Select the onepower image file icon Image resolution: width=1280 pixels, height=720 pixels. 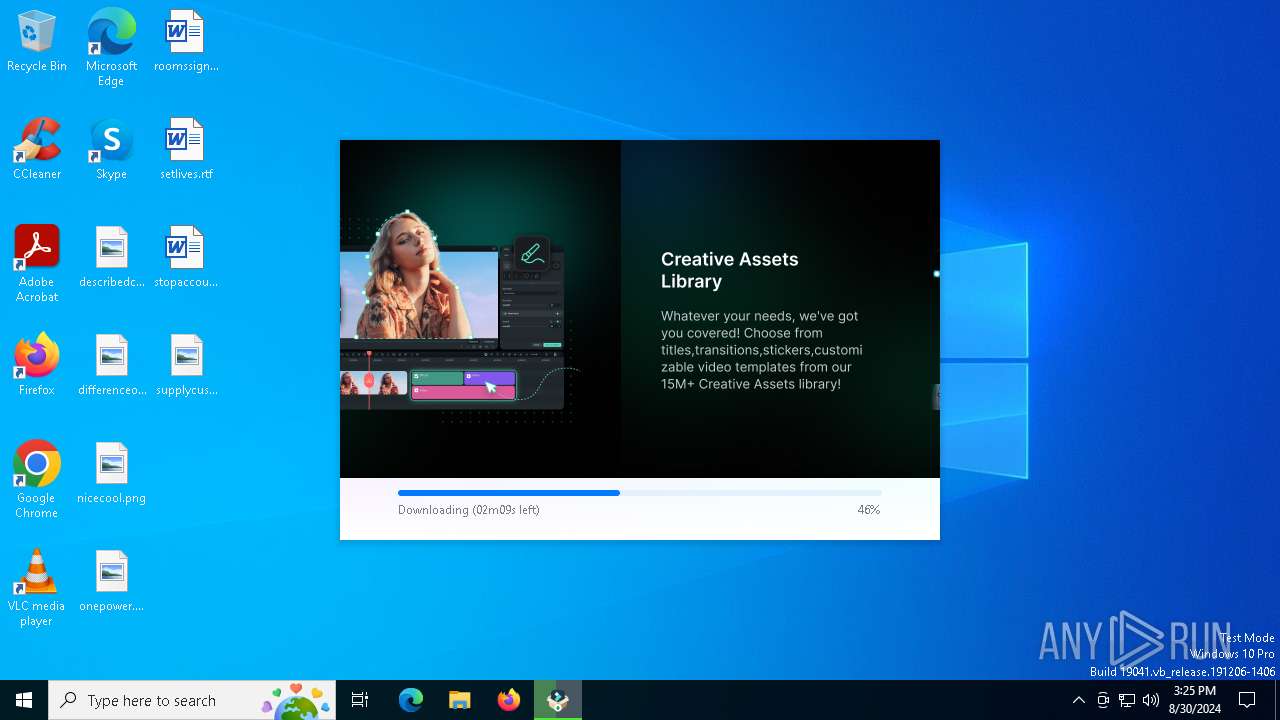click(x=111, y=582)
